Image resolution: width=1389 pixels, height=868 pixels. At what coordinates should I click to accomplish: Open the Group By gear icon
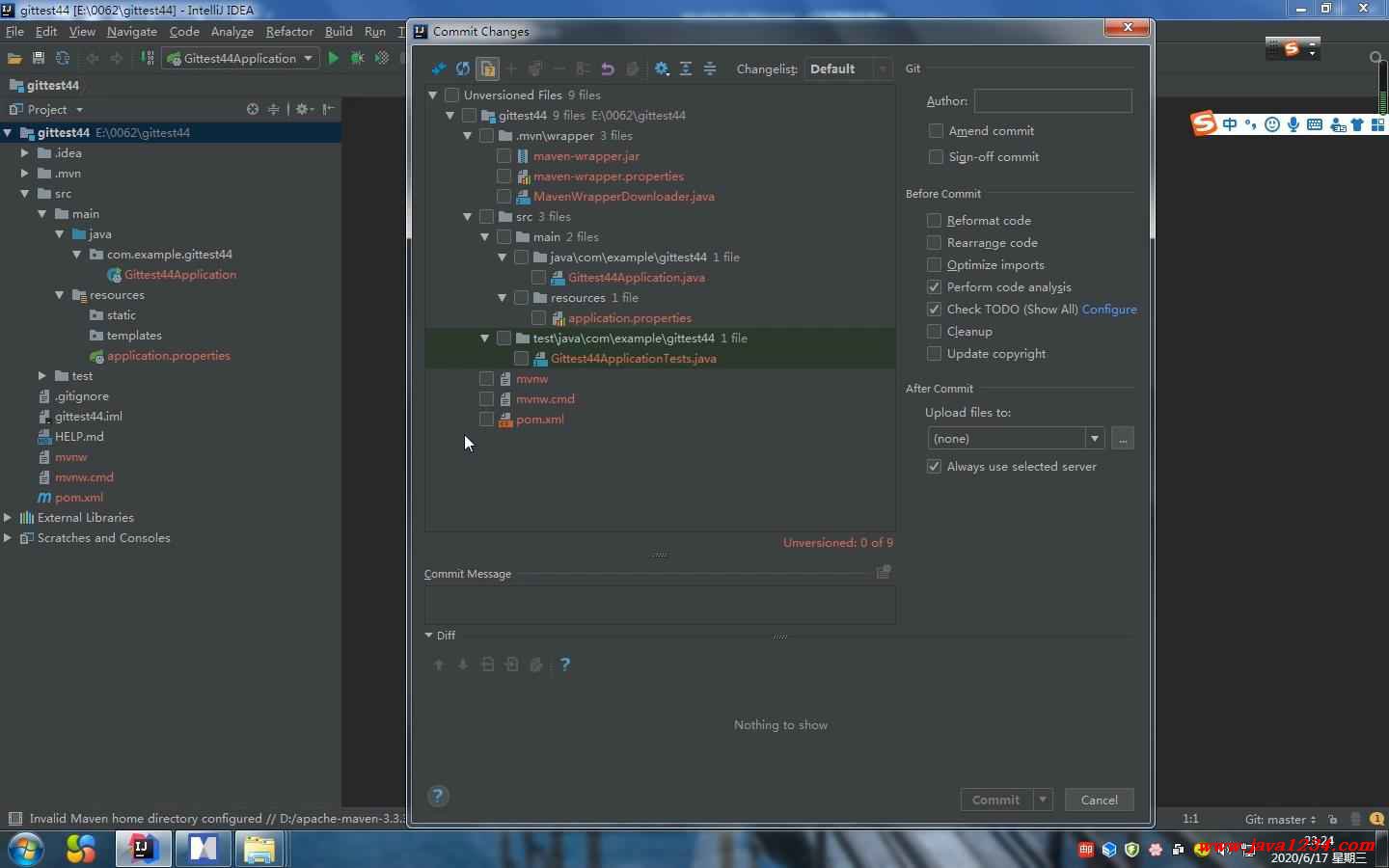[662, 68]
